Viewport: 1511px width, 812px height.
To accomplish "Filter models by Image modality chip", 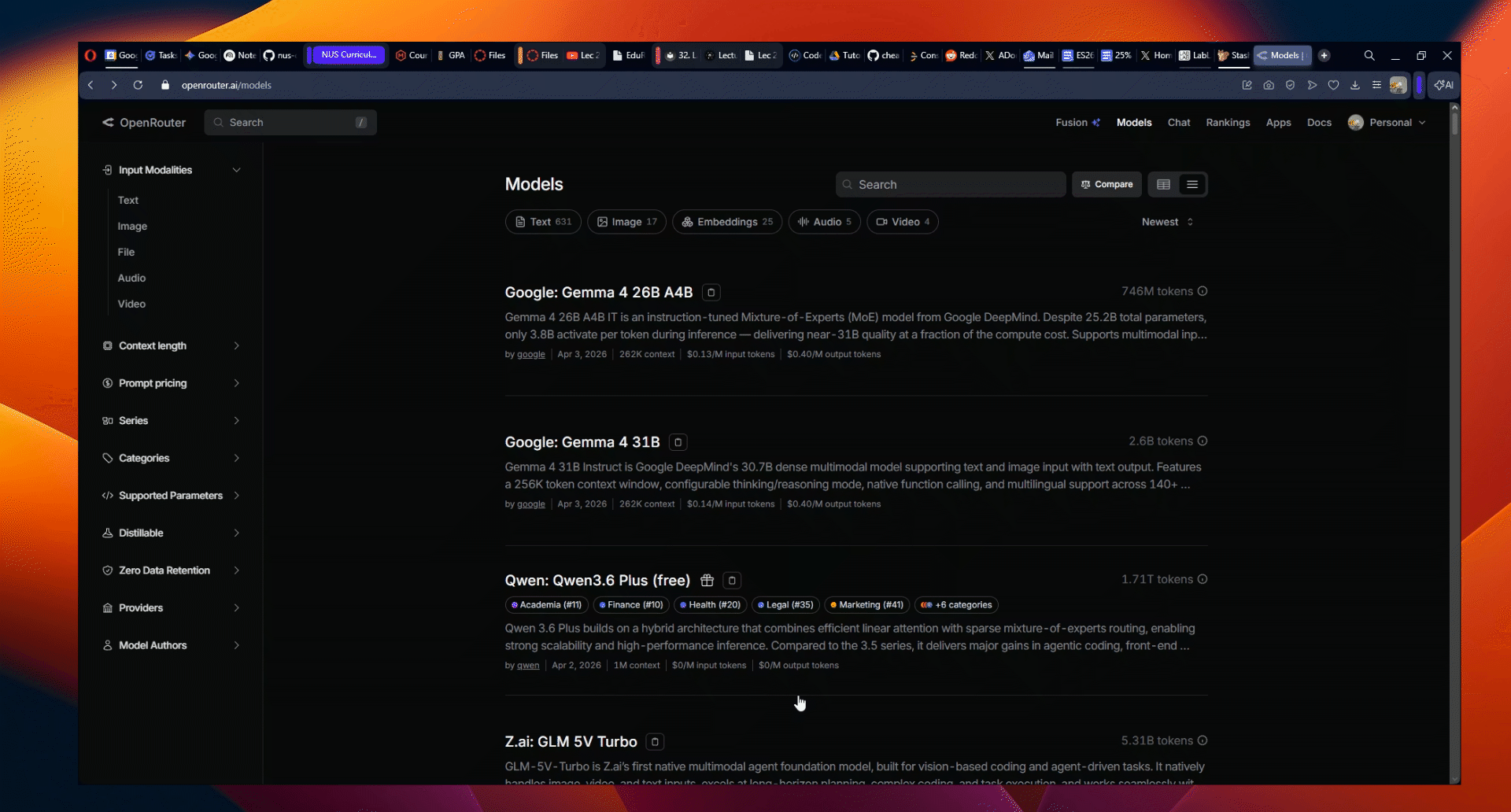I will [626, 222].
